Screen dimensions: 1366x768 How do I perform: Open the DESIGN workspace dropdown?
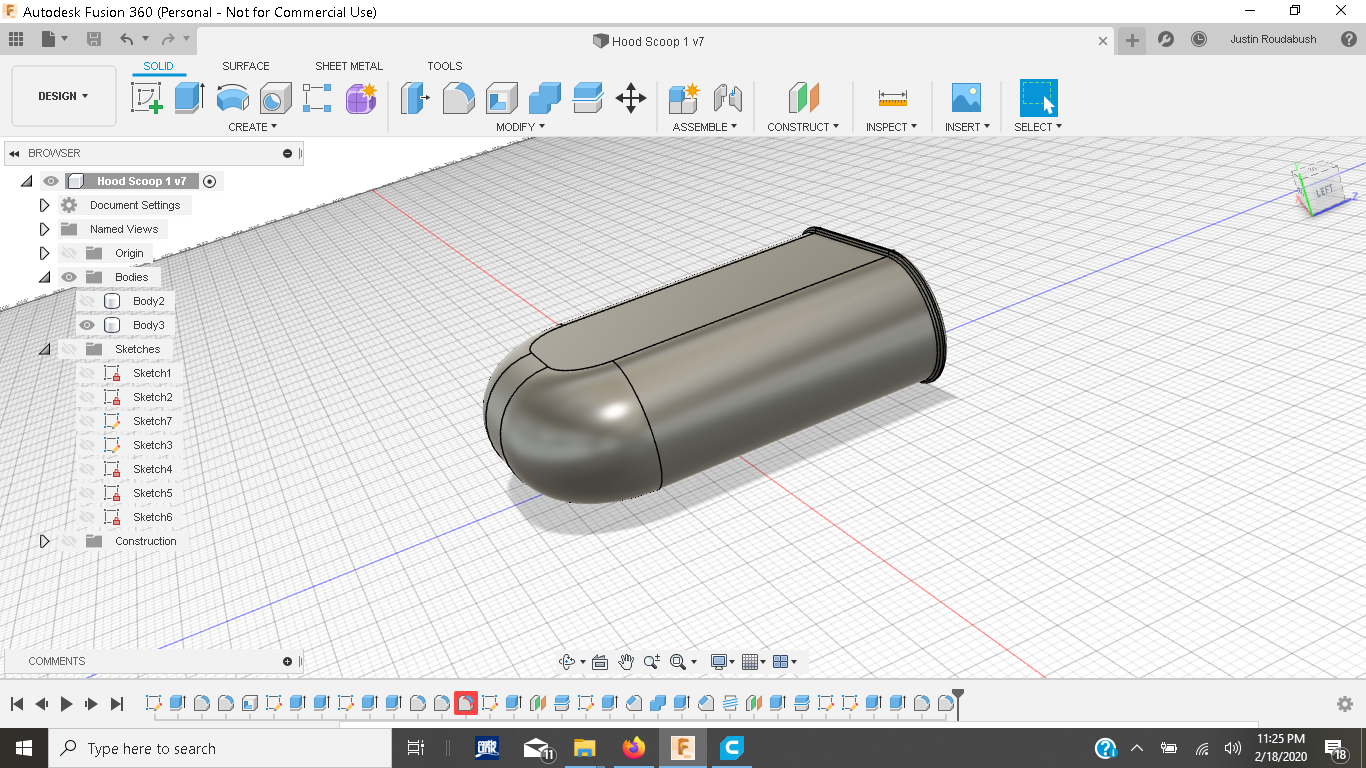point(64,96)
